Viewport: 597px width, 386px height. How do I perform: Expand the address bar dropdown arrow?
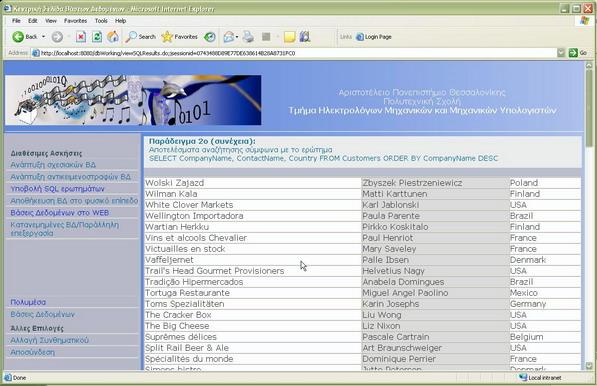tap(561, 53)
